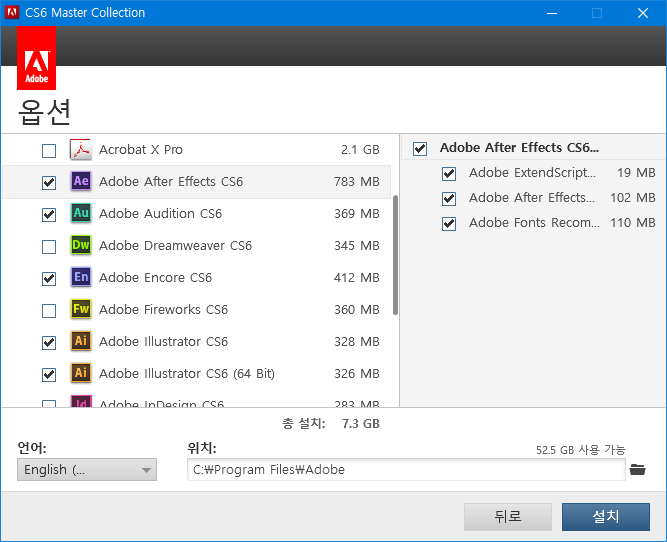Select Adobe Encore CS6 label
The height and width of the screenshot is (542, 667).
(155, 277)
